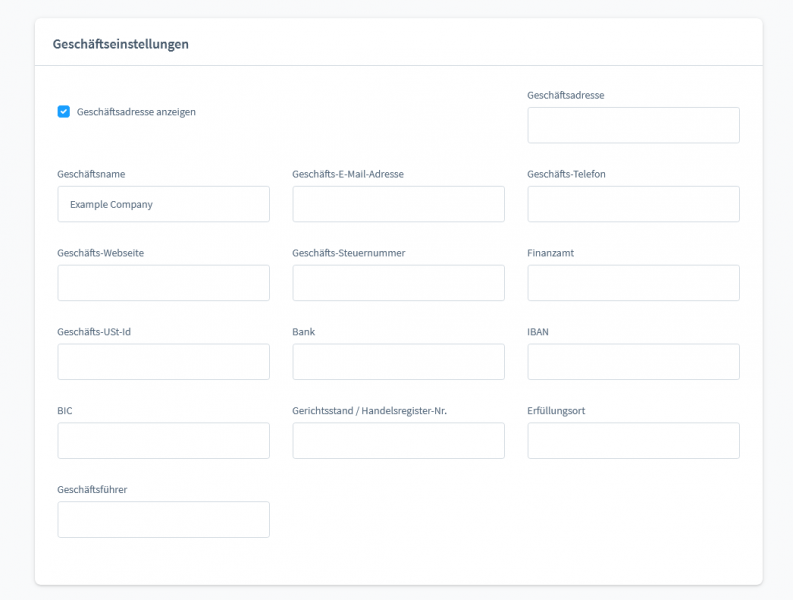Focus the Geschäftsadresse input field
Screen dimensions: 793x600
[x=633, y=126]
